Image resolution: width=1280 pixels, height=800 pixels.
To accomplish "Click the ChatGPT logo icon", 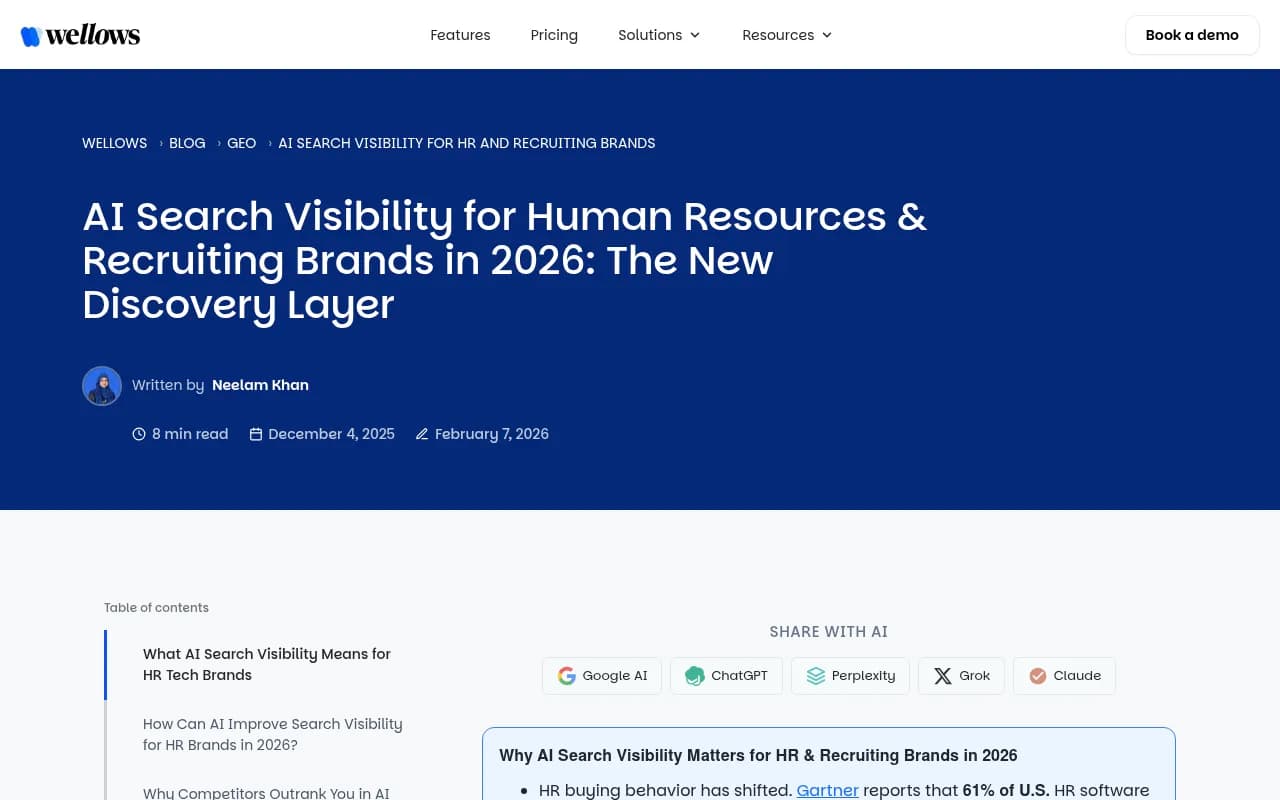I will pyautogui.click(x=695, y=676).
